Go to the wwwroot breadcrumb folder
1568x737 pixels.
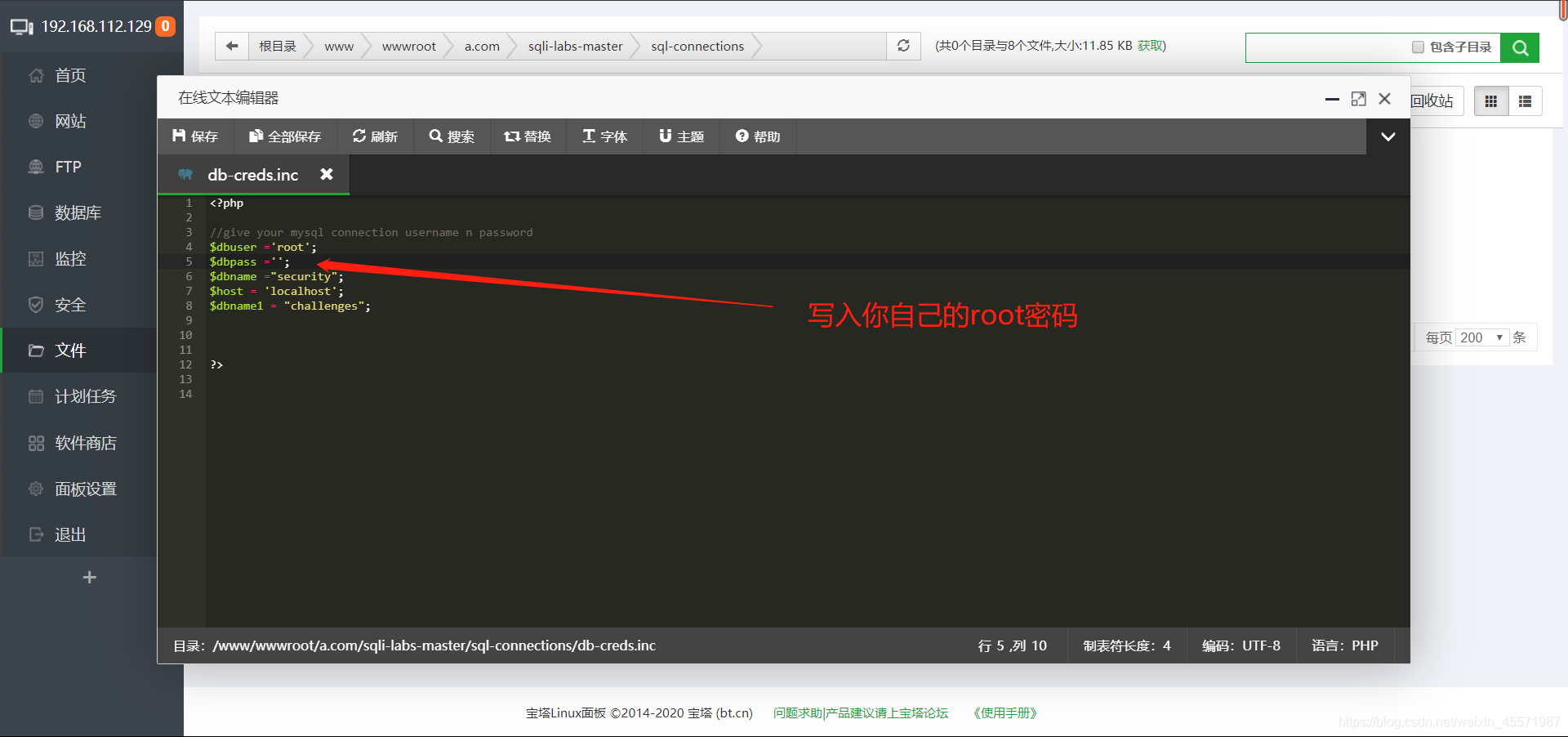(409, 46)
